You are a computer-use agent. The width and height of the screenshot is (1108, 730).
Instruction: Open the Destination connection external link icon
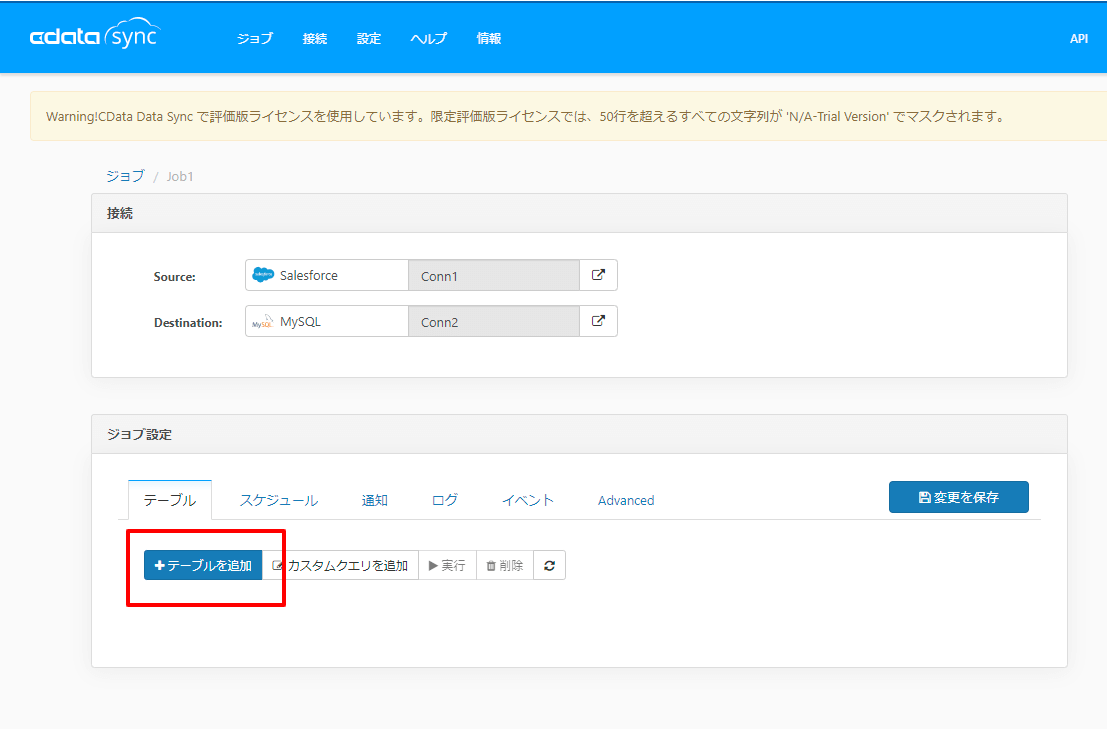(x=599, y=321)
